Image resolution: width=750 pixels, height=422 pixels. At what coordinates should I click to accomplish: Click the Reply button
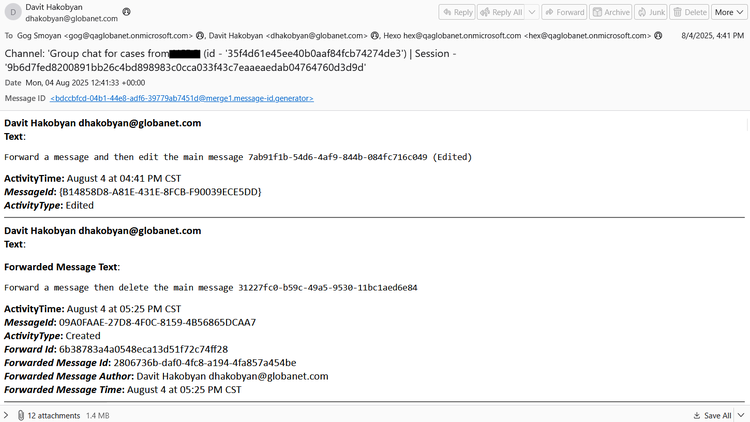point(459,12)
